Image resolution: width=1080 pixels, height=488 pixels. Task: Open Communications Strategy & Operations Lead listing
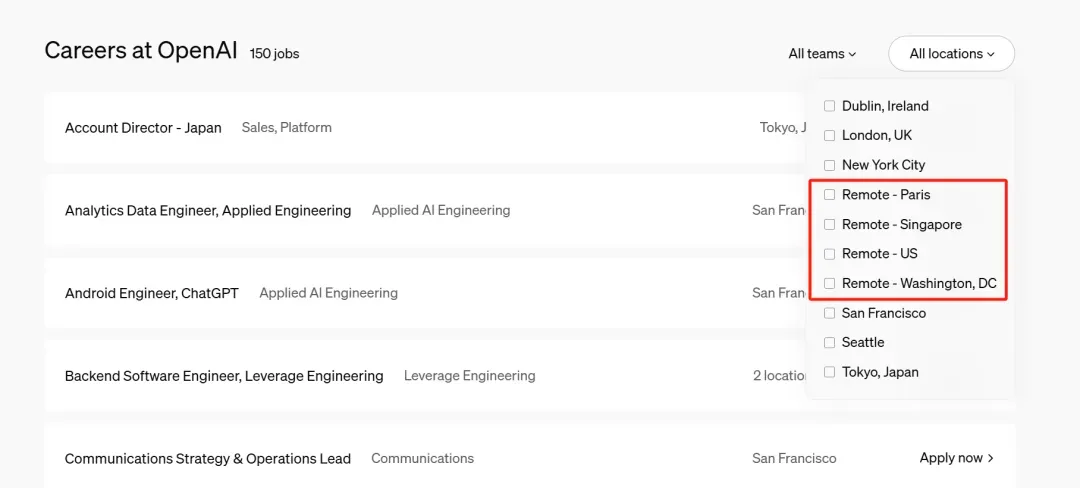click(208, 459)
